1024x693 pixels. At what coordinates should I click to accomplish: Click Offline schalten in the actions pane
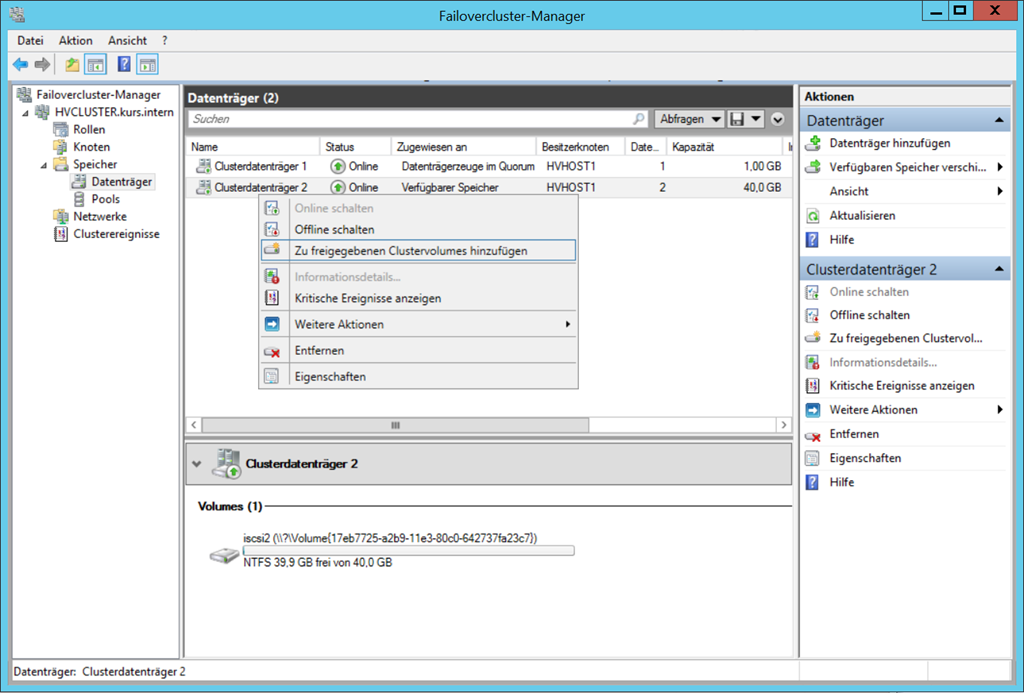869,315
